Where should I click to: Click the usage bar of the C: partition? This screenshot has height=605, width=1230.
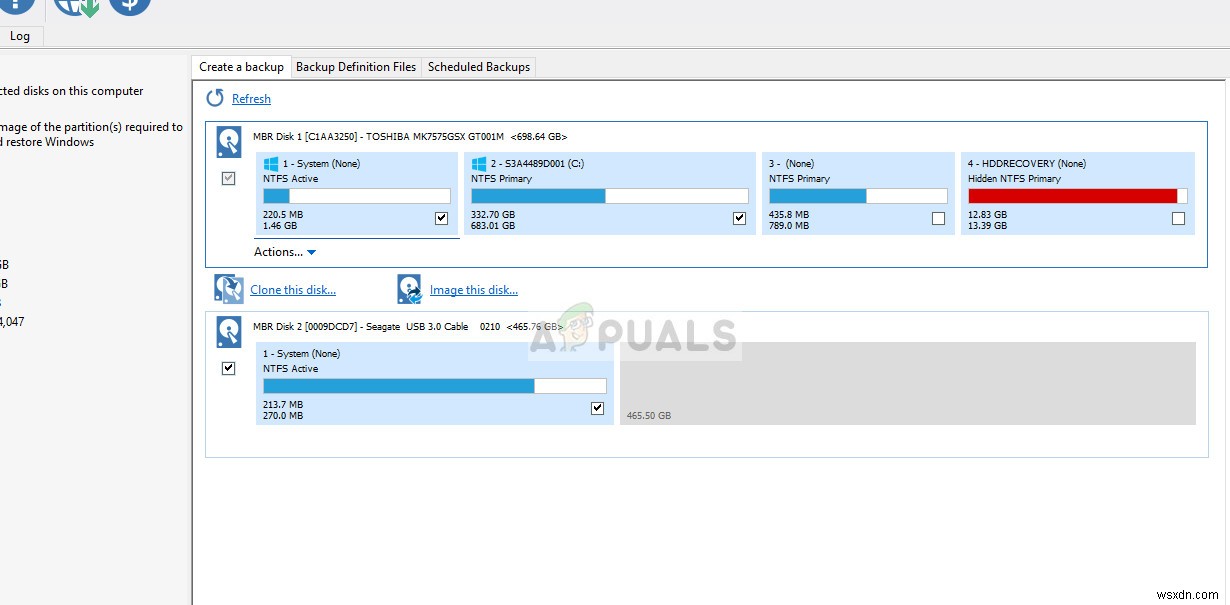click(610, 196)
